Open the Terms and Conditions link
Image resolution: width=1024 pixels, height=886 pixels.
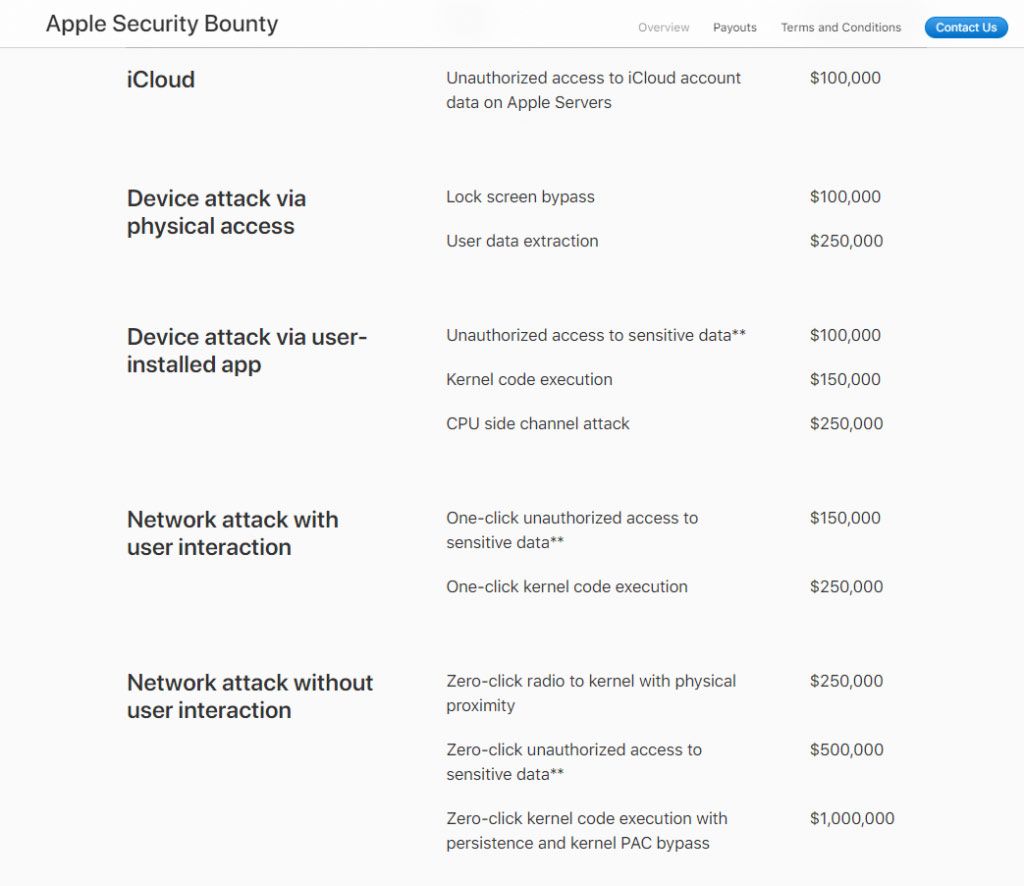pyautogui.click(x=840, y=28)
